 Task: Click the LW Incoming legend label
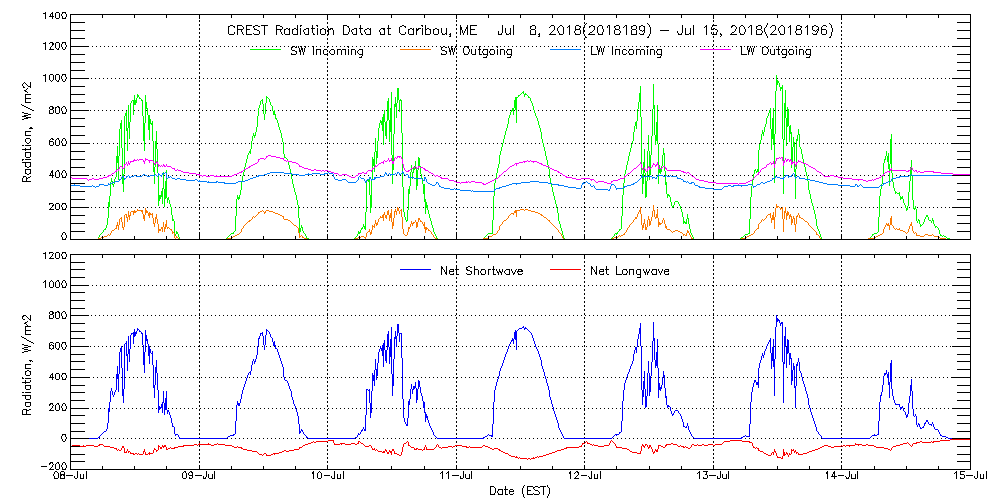click(x=625, y=51)
